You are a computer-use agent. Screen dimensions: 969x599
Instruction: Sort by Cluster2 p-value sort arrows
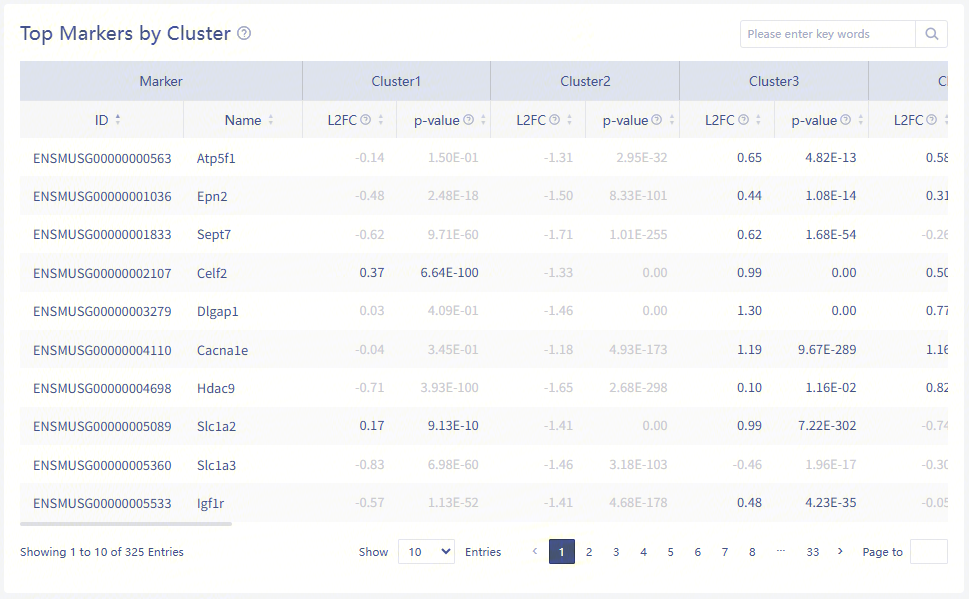pos(672,120)
